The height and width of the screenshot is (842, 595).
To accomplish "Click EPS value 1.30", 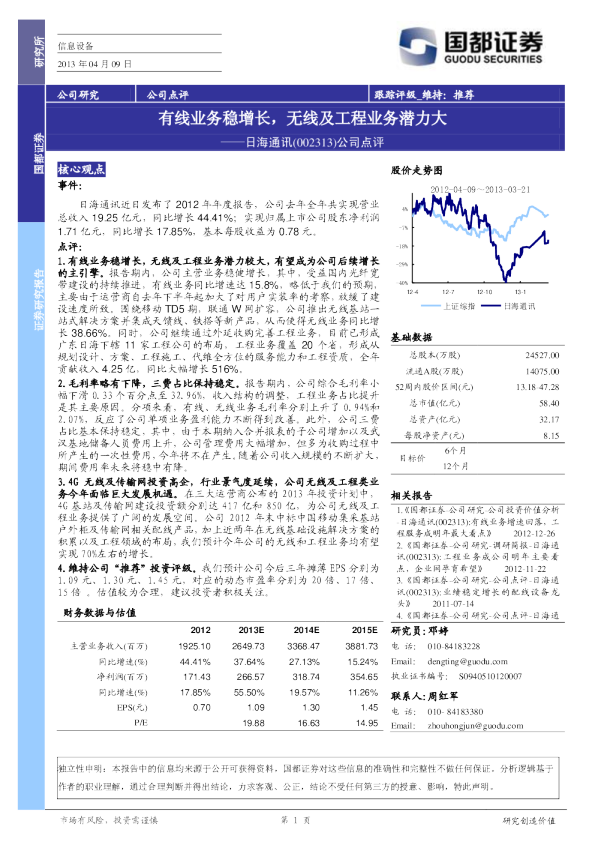I will point(311,708).
